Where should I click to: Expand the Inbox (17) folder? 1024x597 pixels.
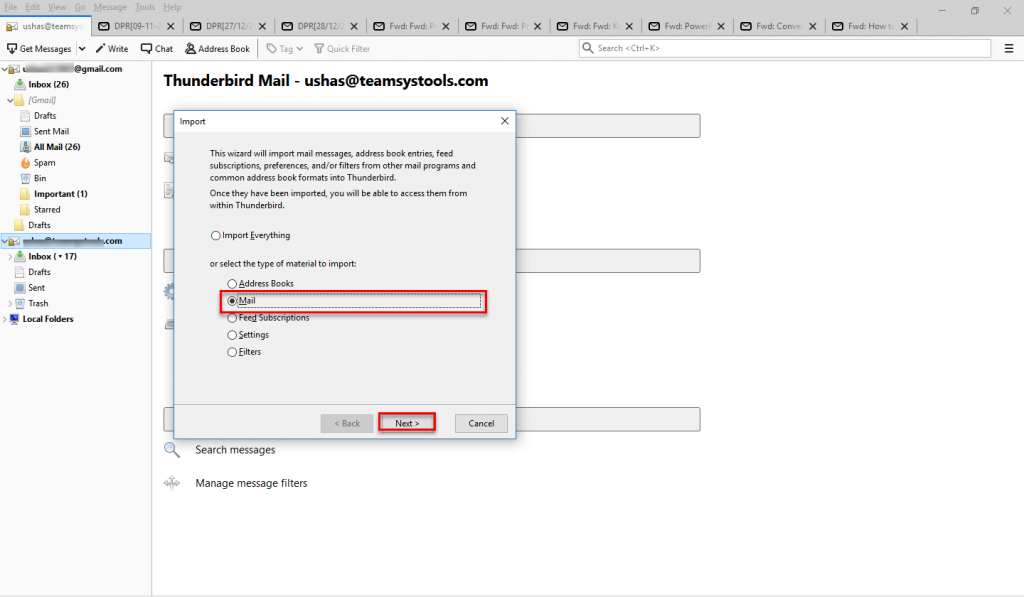point(10,257)
